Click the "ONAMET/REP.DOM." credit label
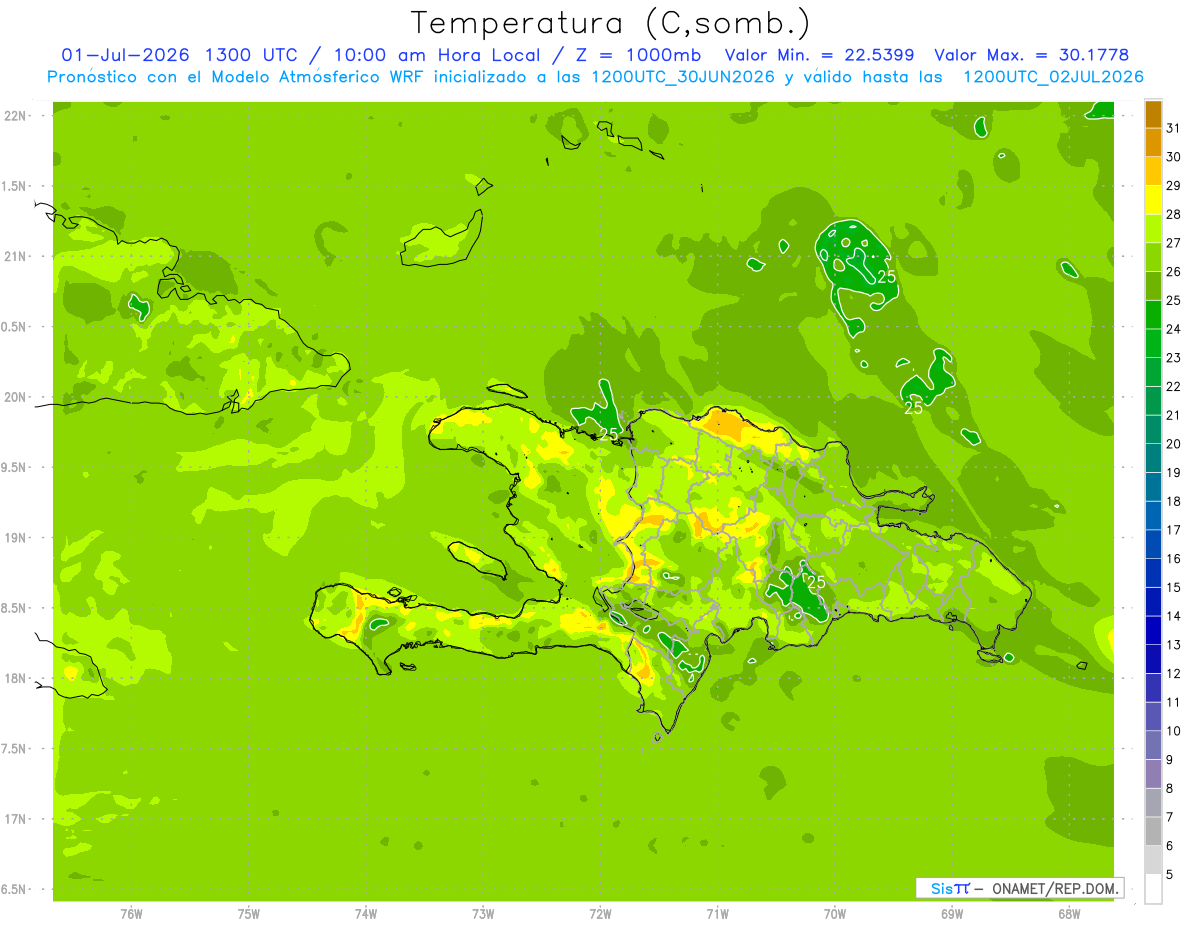 [x=1056, y=888]
